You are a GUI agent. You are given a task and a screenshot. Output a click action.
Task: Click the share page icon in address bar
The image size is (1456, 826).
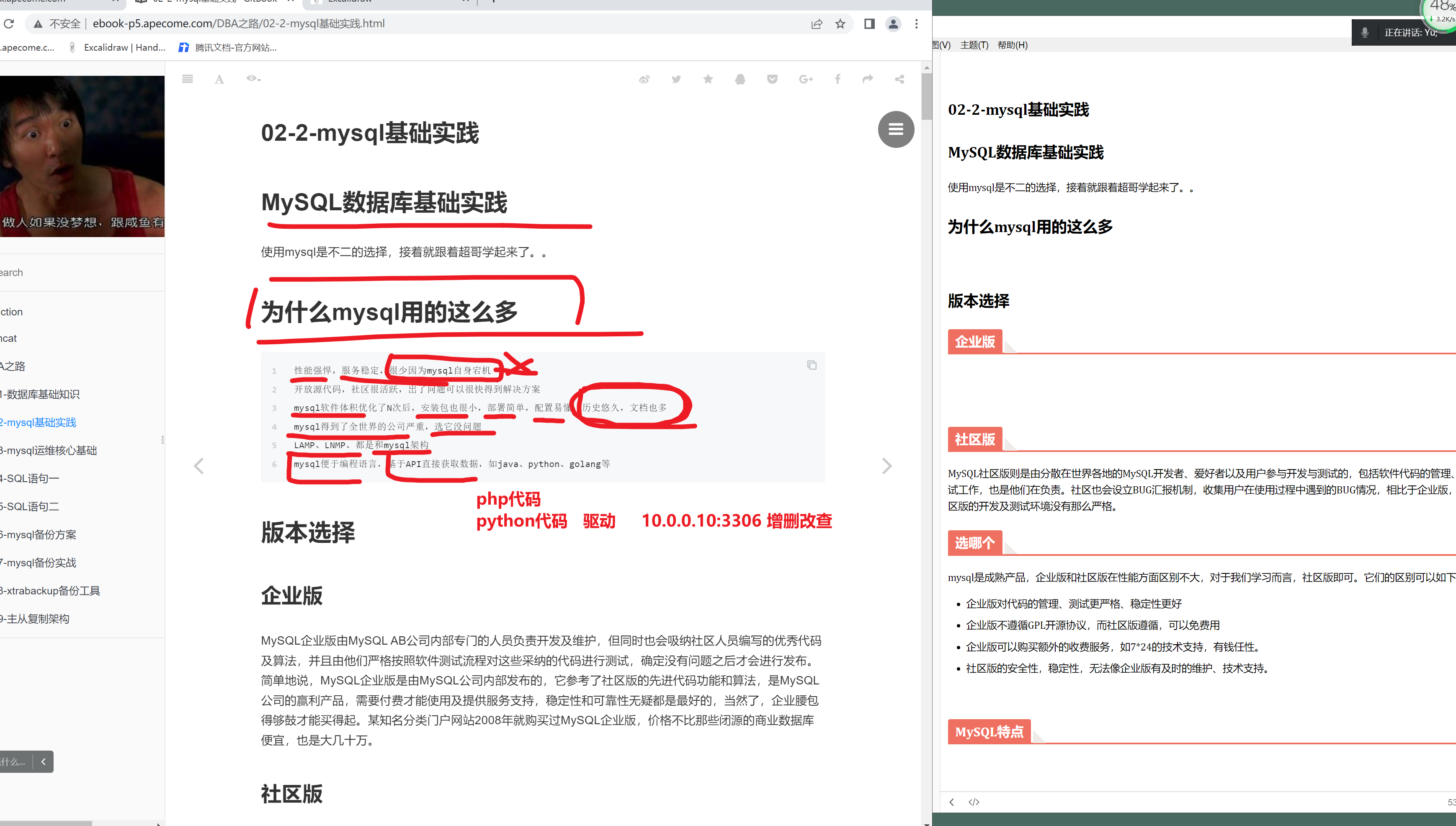point(817,24)
